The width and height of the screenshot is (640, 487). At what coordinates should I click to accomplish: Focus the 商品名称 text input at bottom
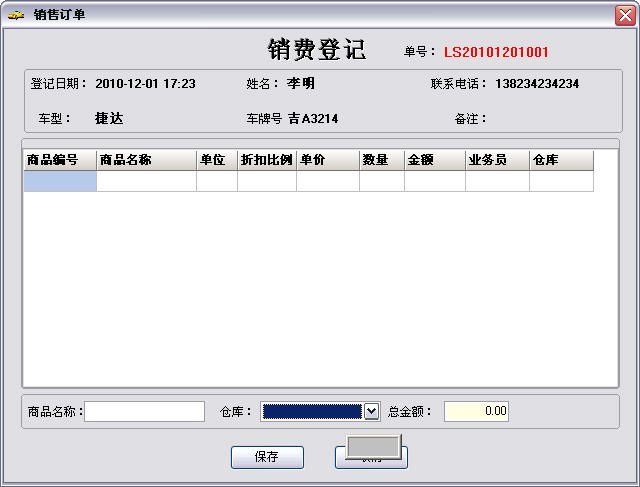144,411
